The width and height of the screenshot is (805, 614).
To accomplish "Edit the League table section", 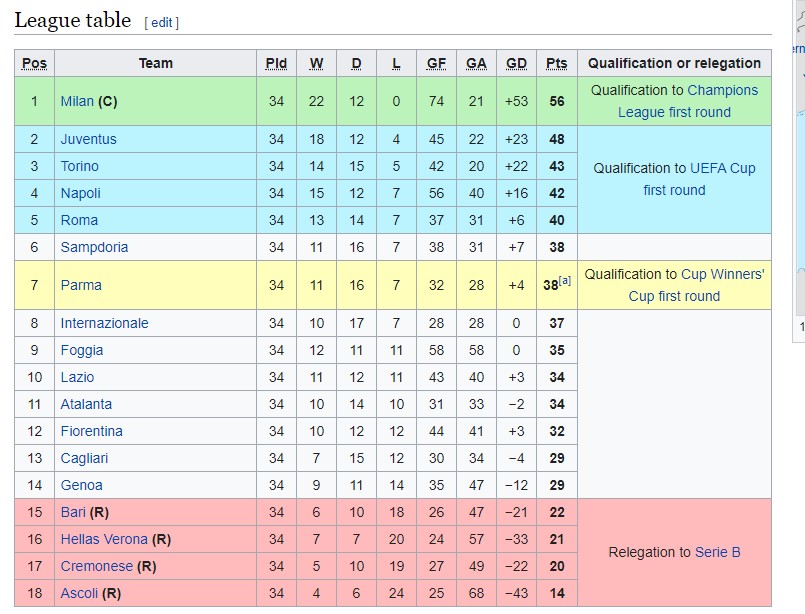I will click(162, 22).
